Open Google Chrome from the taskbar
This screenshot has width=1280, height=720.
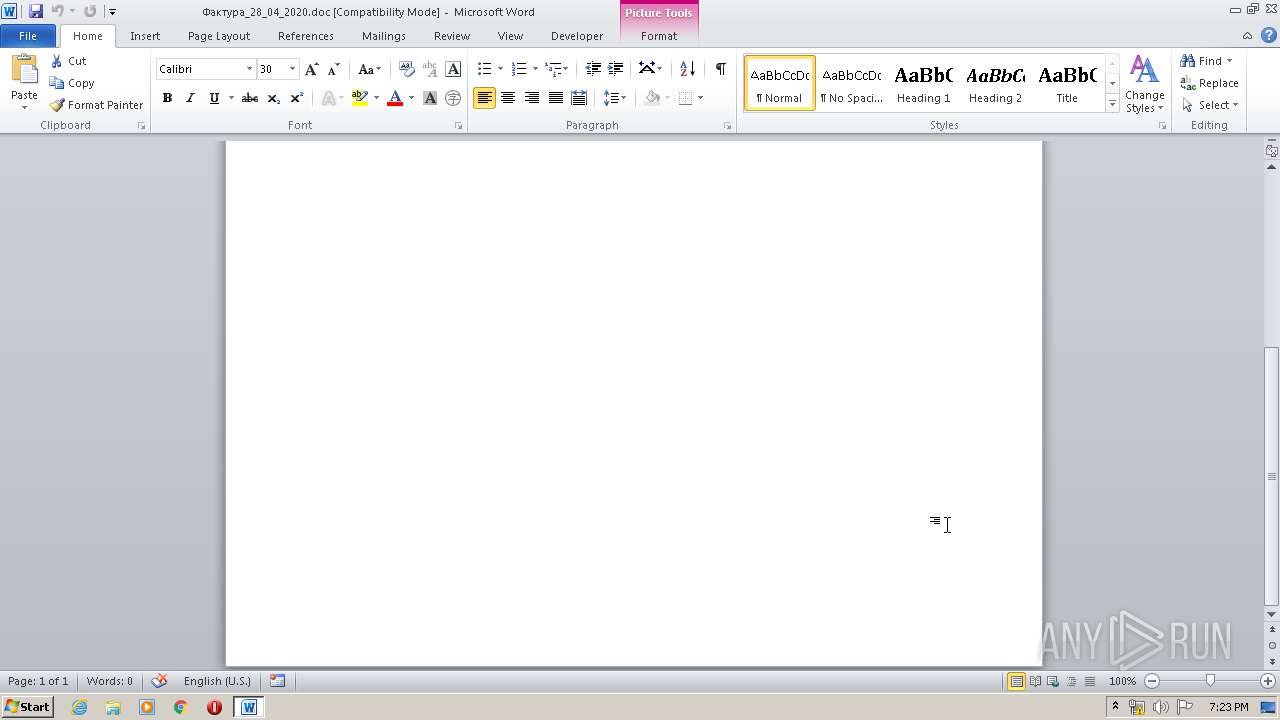[x=180, y=707]
